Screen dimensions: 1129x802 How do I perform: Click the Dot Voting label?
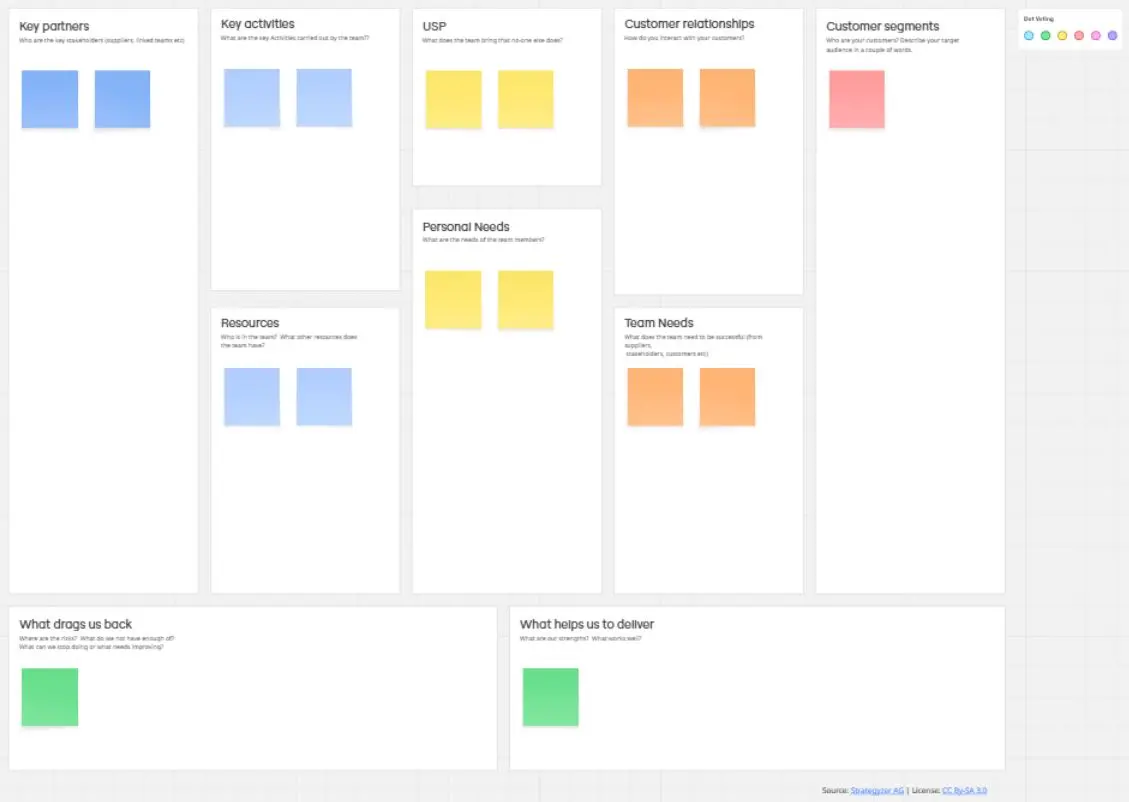[1038, 19]
